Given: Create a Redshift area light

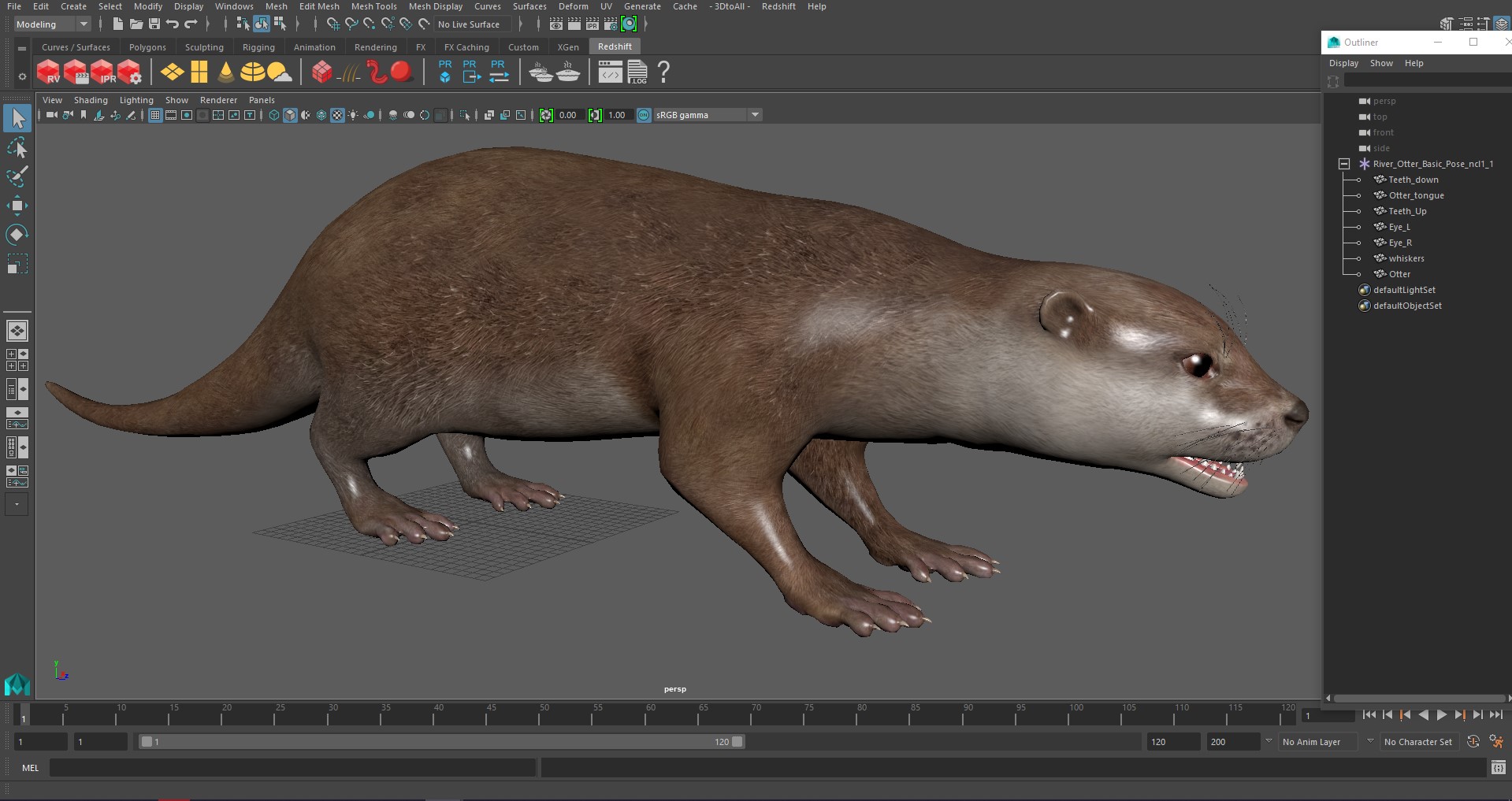Looking at the screenshot, I should pos(172,72).
